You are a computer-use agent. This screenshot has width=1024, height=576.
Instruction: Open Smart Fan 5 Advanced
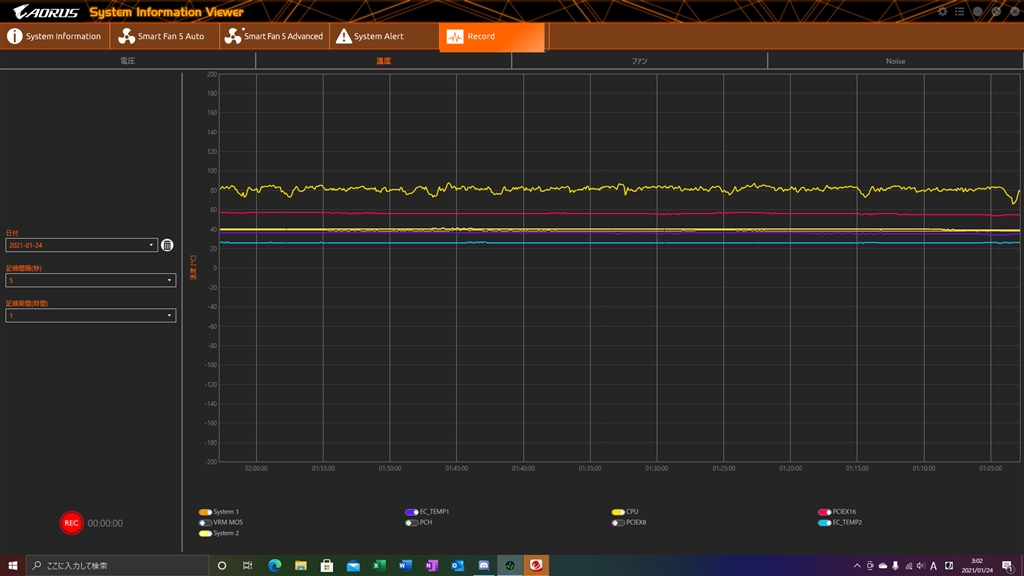point(274,37)
